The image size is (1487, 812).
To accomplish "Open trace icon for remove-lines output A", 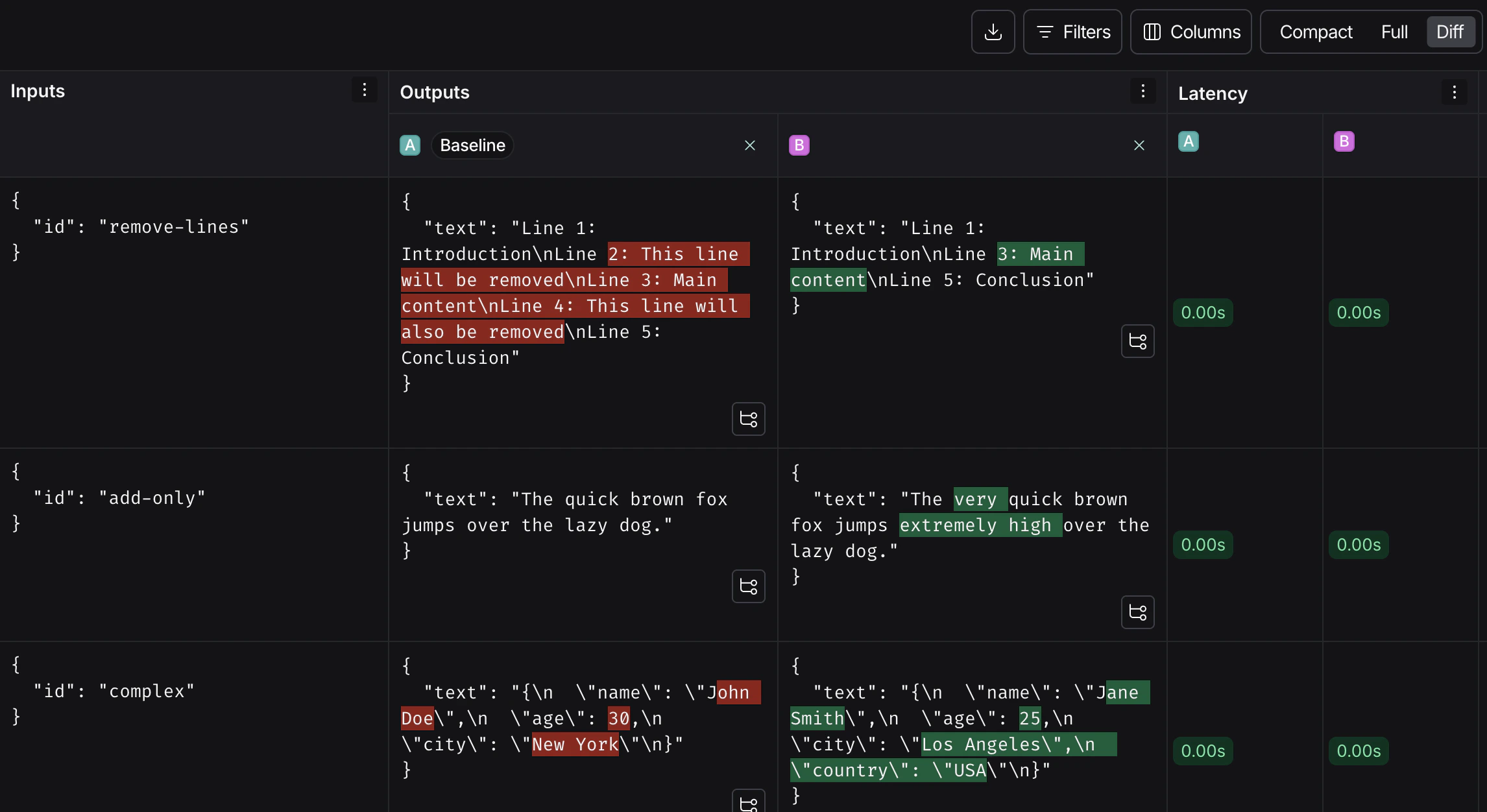I will coord(748,419).
